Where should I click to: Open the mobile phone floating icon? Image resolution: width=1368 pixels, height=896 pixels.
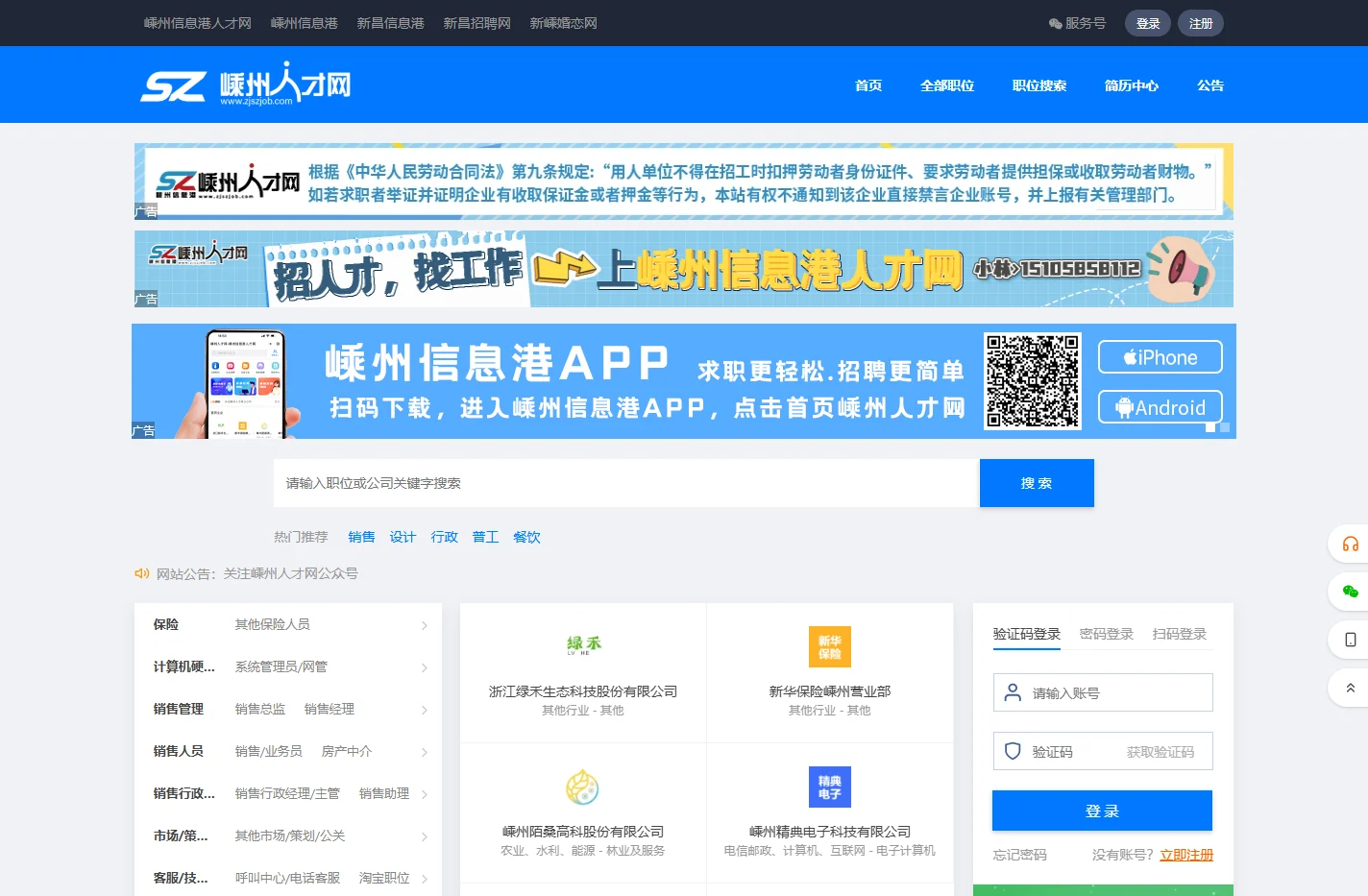point(1350,640)
